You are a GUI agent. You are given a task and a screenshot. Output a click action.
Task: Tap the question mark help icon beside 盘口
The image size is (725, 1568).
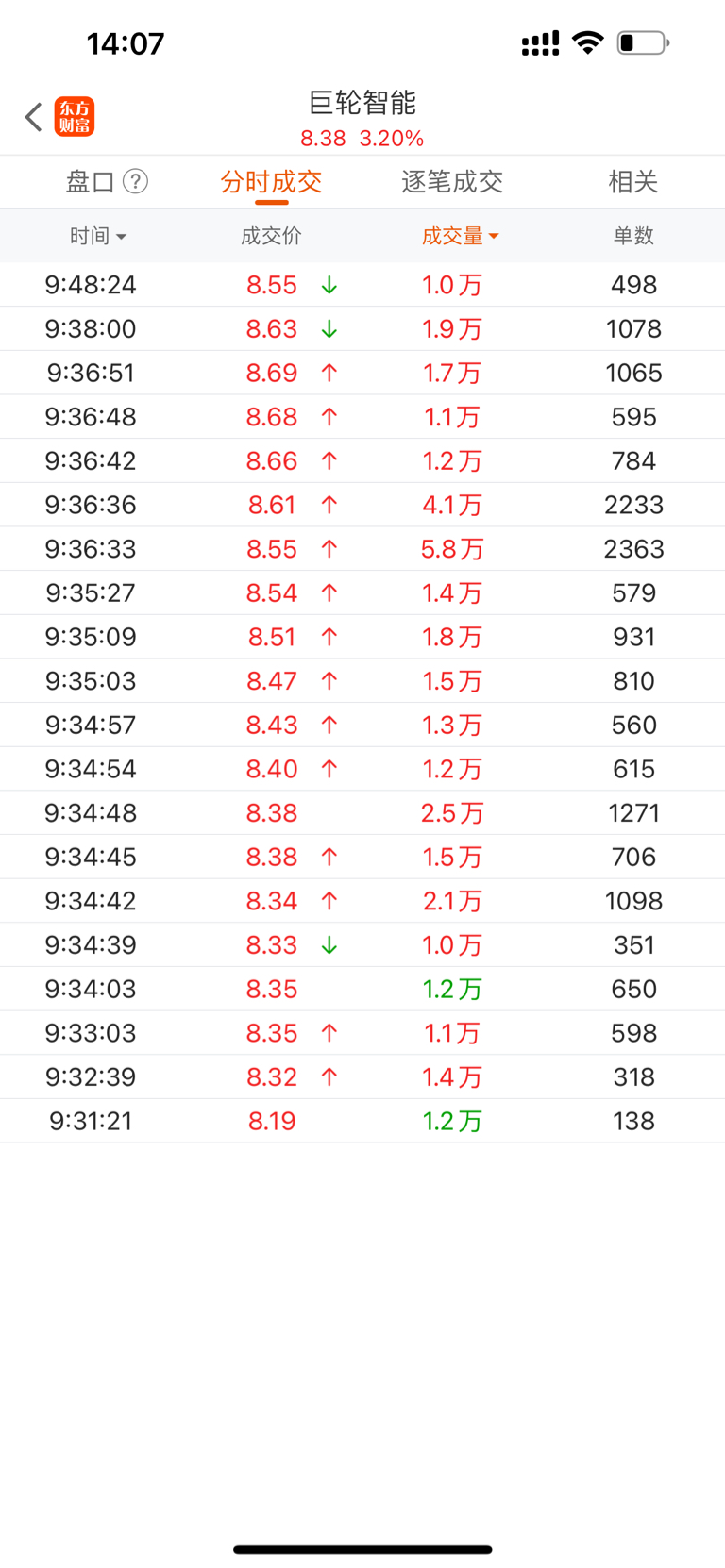click(x=136, y=181)
